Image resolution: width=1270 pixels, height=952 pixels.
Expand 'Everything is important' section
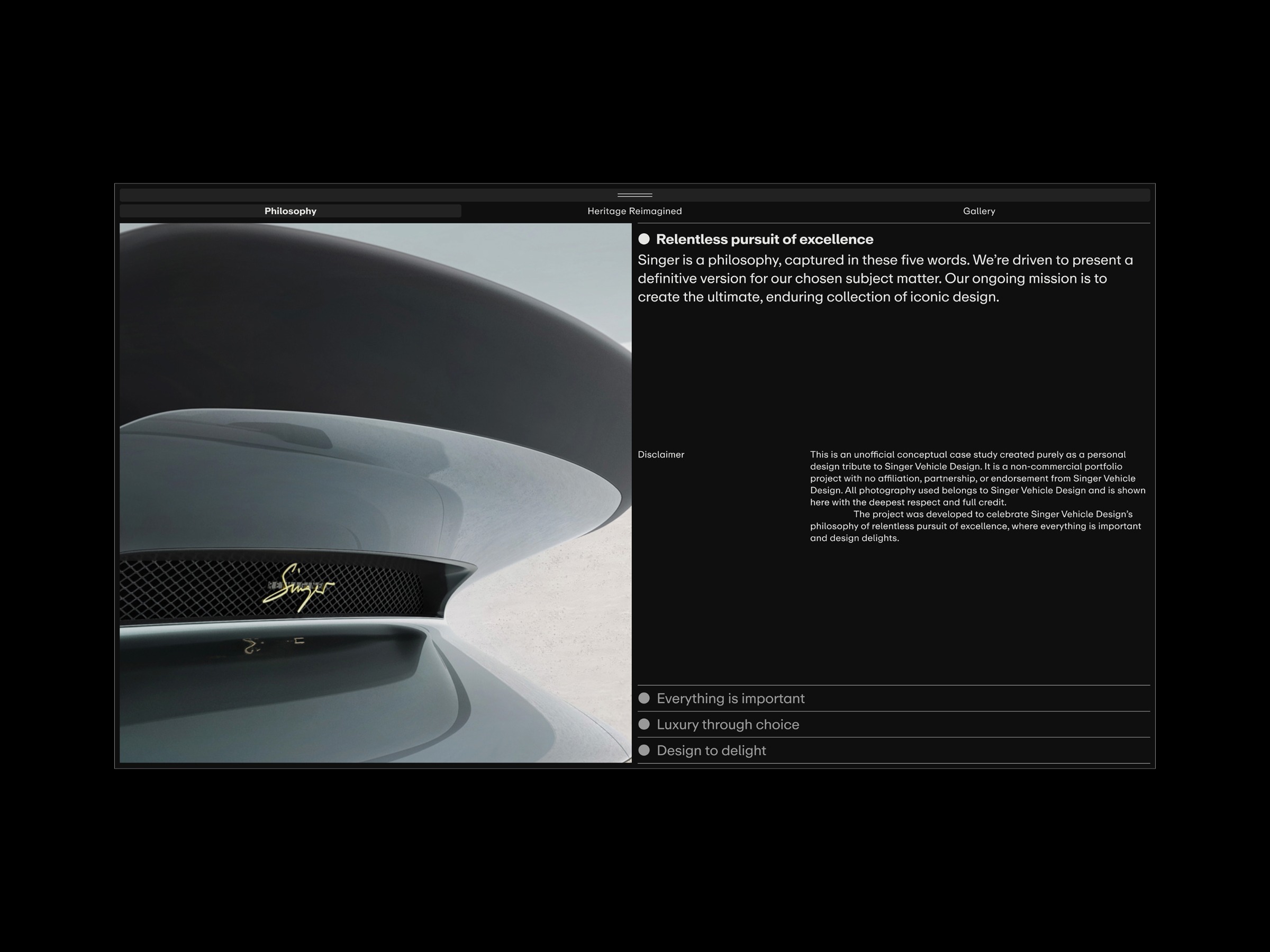coord(894,698)
